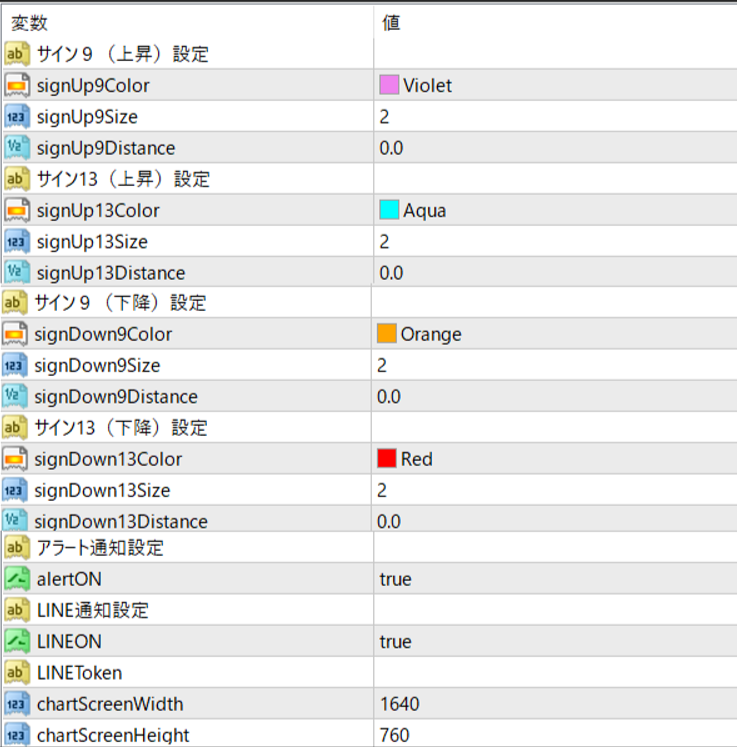Click the boolean icon beside LINEON
737x747 pixels.
coord(17,642)
